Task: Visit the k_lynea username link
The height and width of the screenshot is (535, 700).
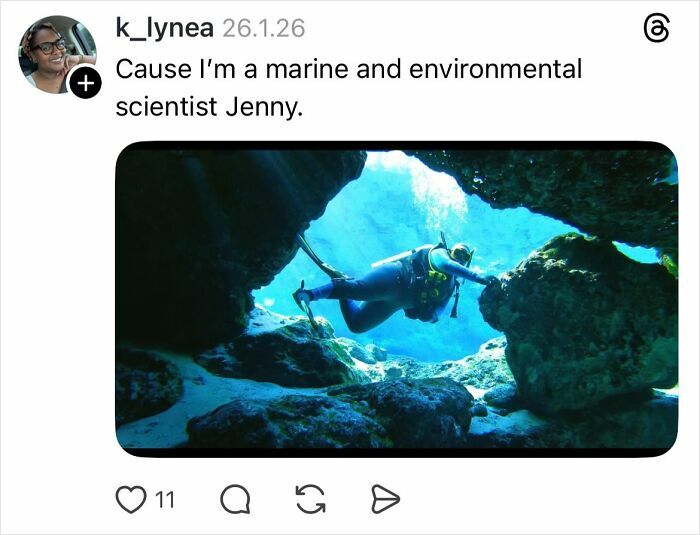Action: point(164,28)
